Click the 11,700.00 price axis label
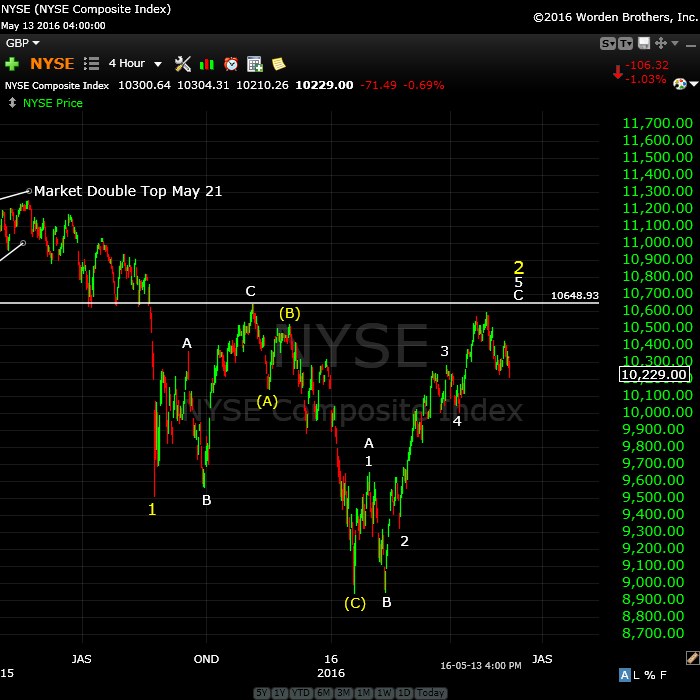This screenshot has height=700, width=700. pos(657,123)
